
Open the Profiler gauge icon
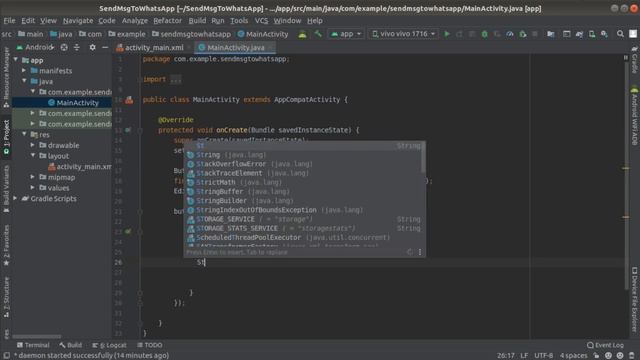click(x=510, y=34)
